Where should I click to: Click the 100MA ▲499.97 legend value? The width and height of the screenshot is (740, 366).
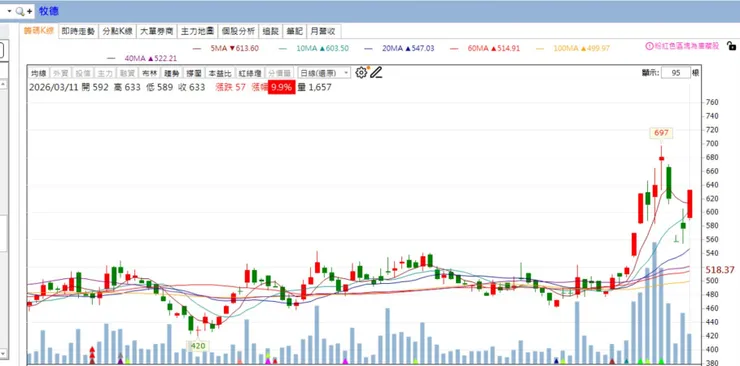(x=582, y=49)
